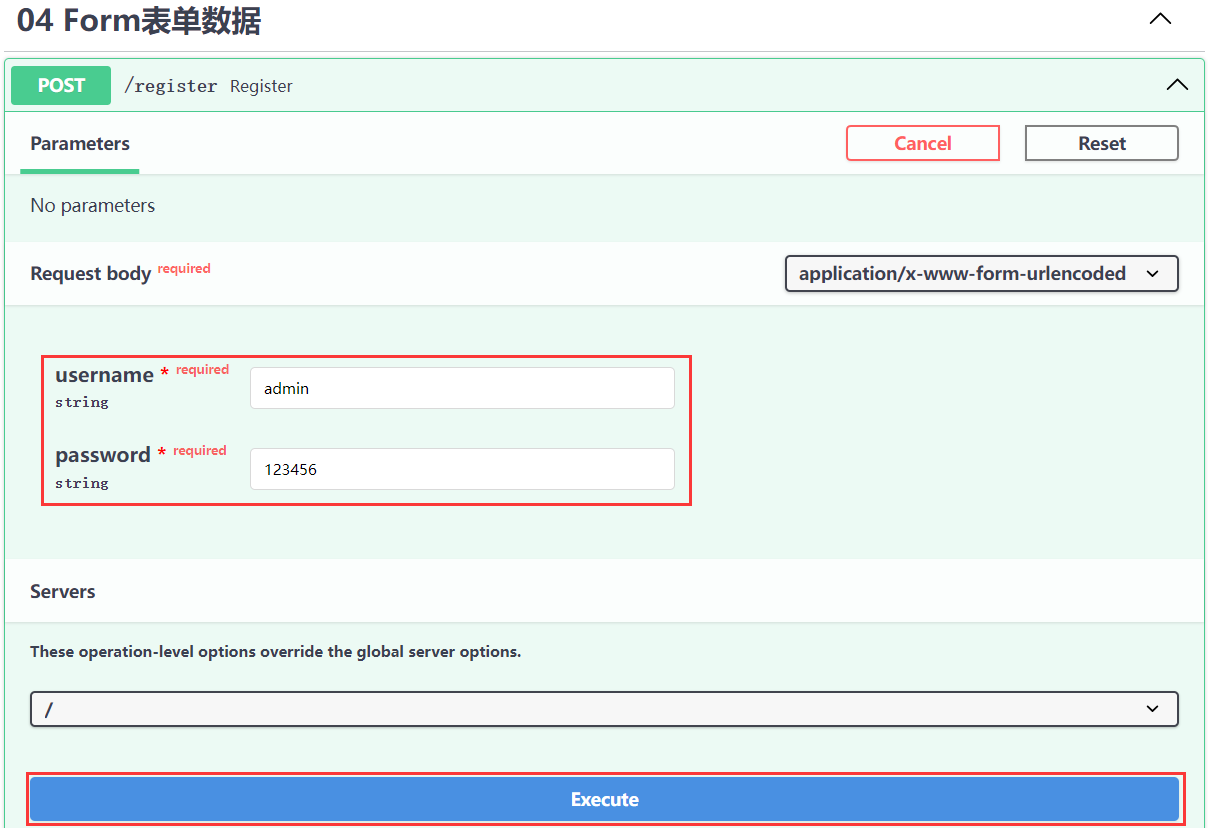Focus the username input containing admin

tap(462, 388)
